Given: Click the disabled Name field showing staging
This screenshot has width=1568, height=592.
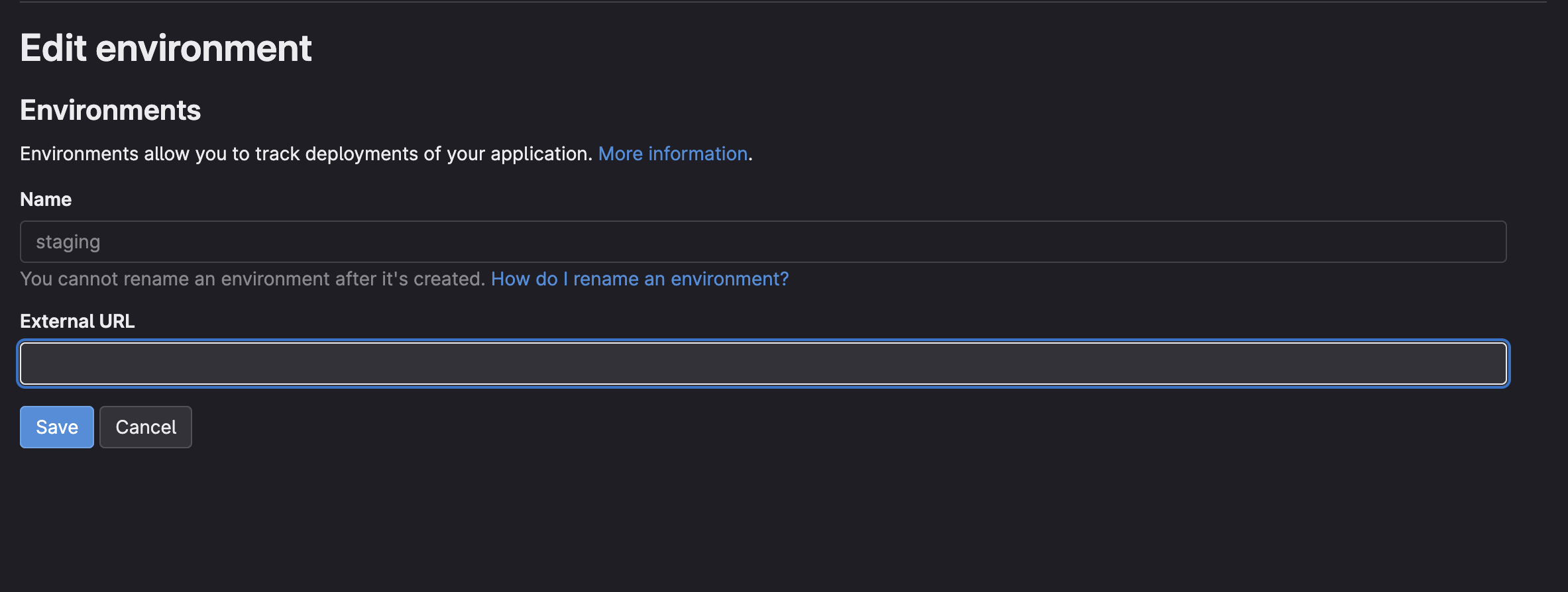Looking at the screenshot, I should coord(763,242).
